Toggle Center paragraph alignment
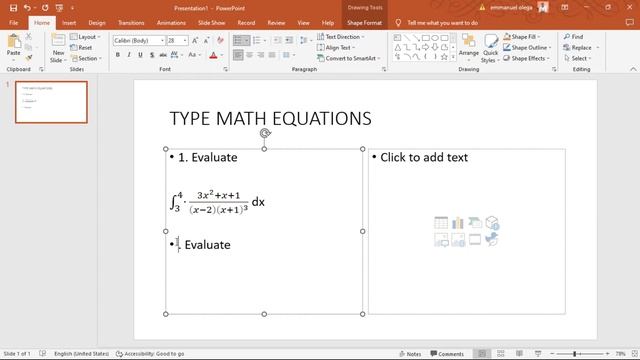640x360 pixels. 249,55
